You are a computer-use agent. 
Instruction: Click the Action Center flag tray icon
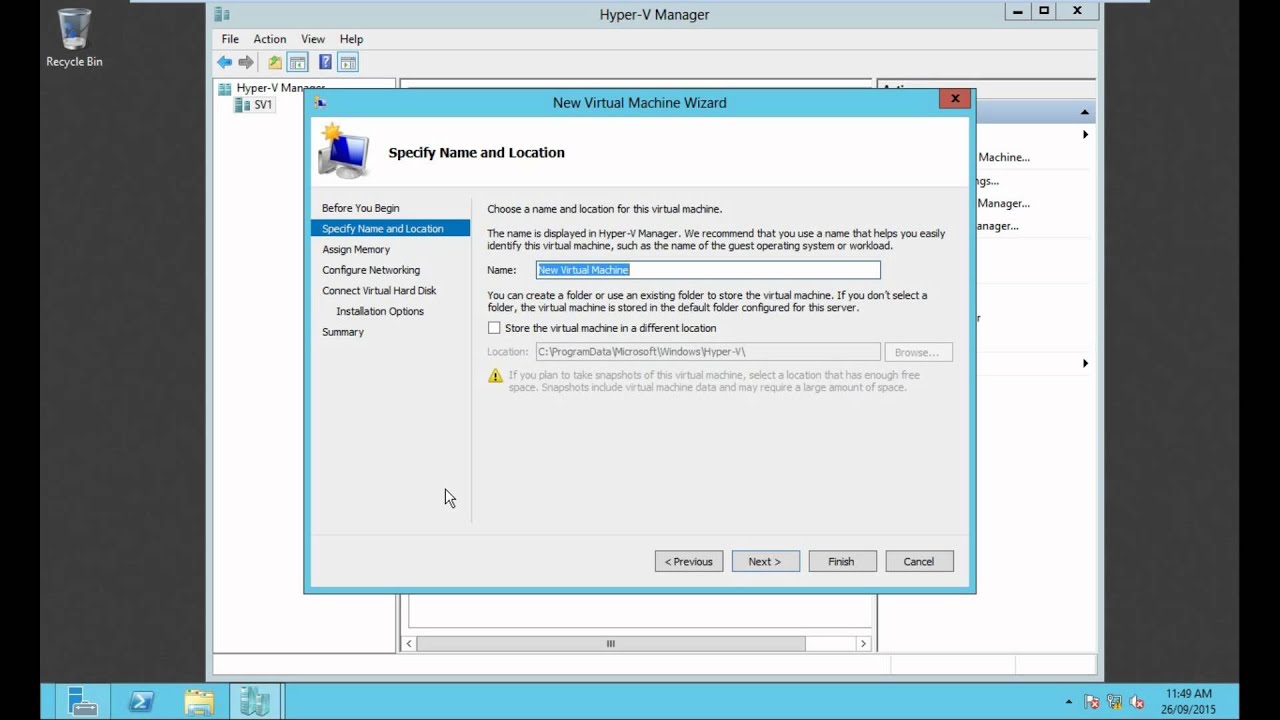(x=1092, y=702)
